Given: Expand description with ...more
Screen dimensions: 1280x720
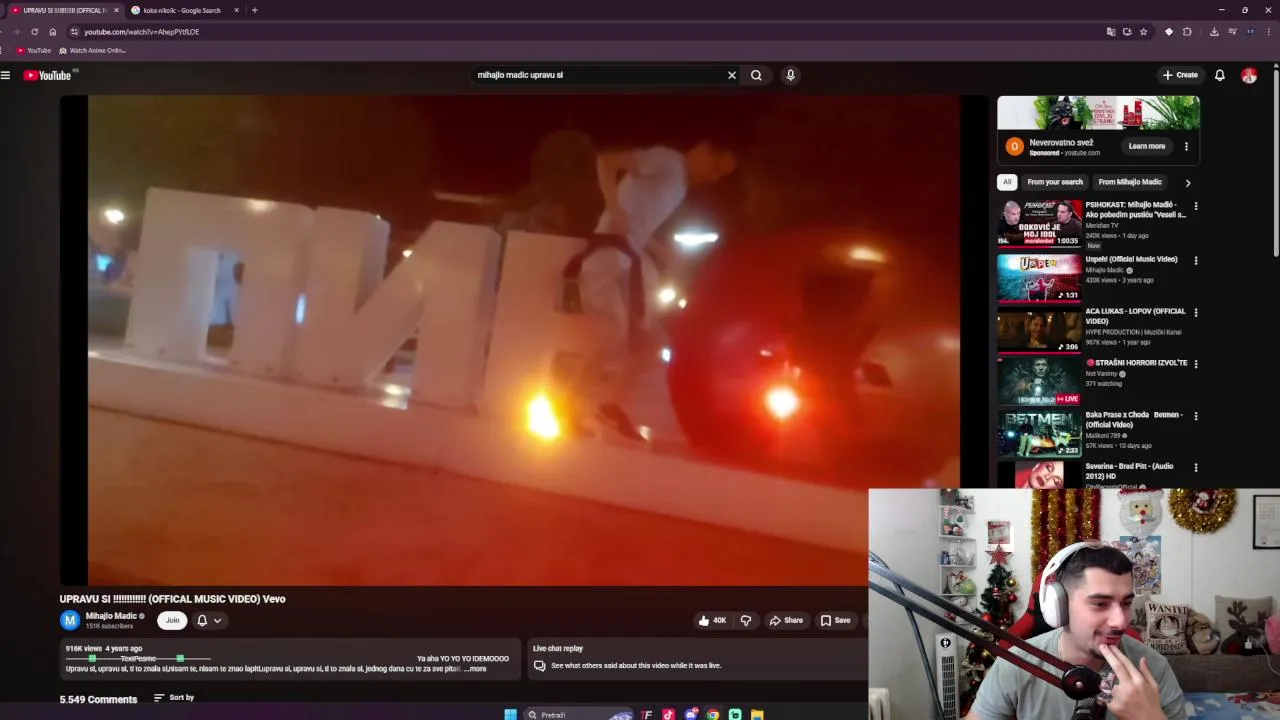Looking at the screenshot, I should (x=476, y=668).
